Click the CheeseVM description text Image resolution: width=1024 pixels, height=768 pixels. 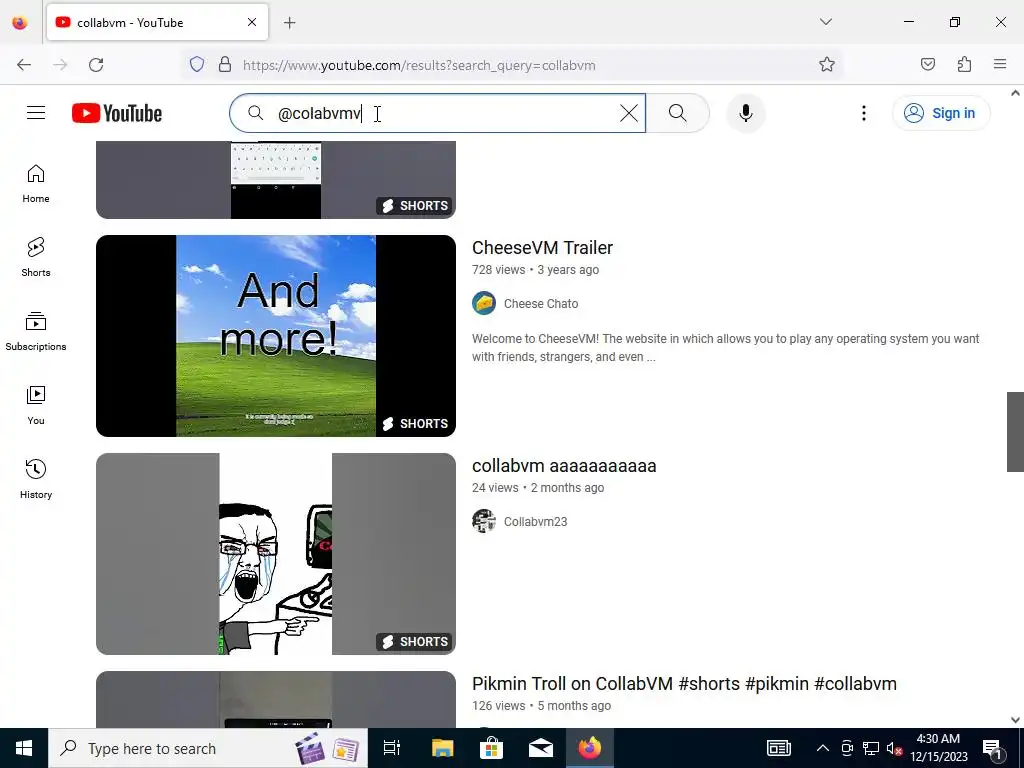pyautogui.click(x=726, y=347)
